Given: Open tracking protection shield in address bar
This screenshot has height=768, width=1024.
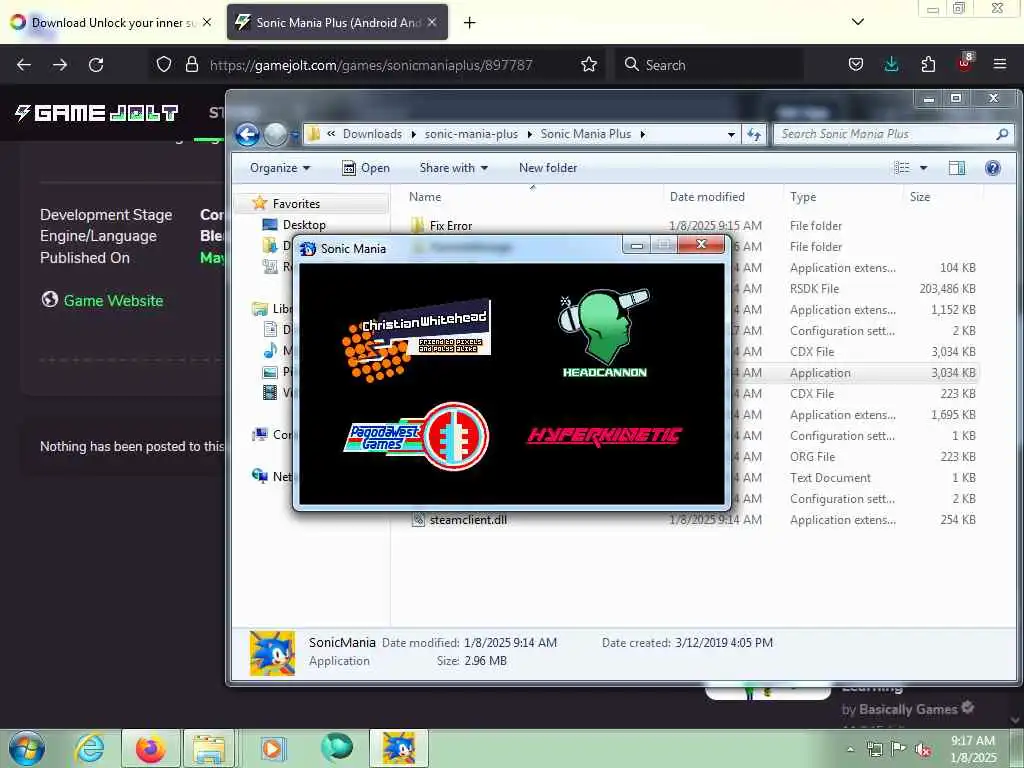Looking at the screenshot, I should [164, 65].
